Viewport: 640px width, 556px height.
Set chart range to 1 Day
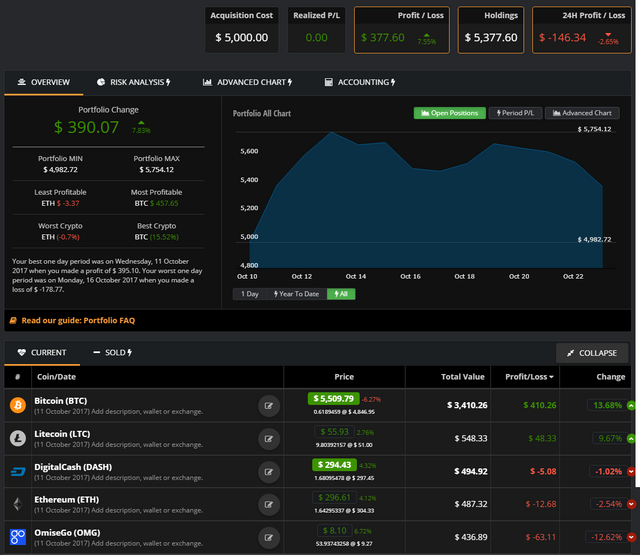click(249, 294)
